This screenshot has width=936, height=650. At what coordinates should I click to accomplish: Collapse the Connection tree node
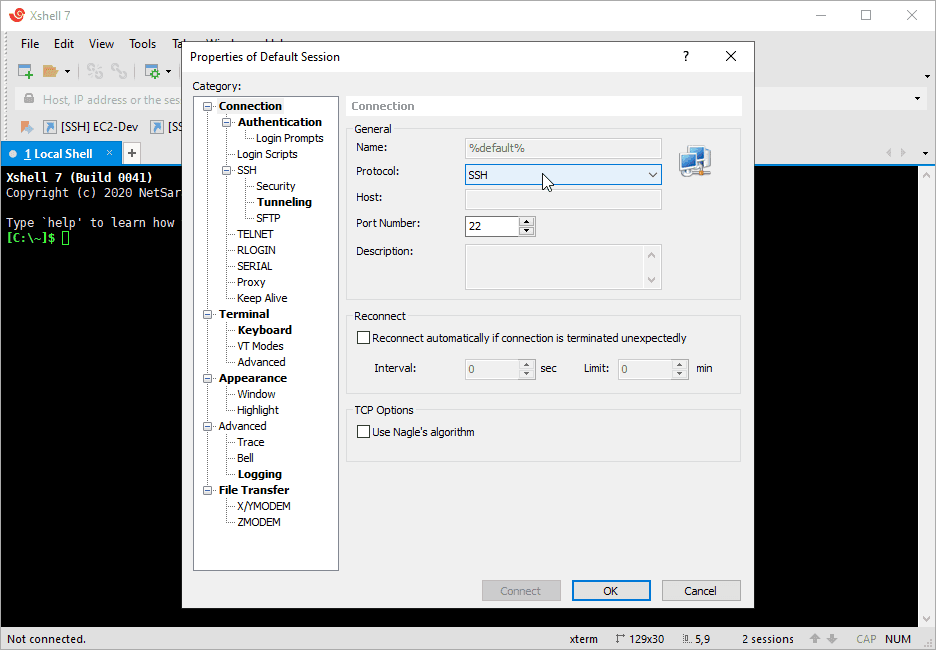tap(208, 106)
